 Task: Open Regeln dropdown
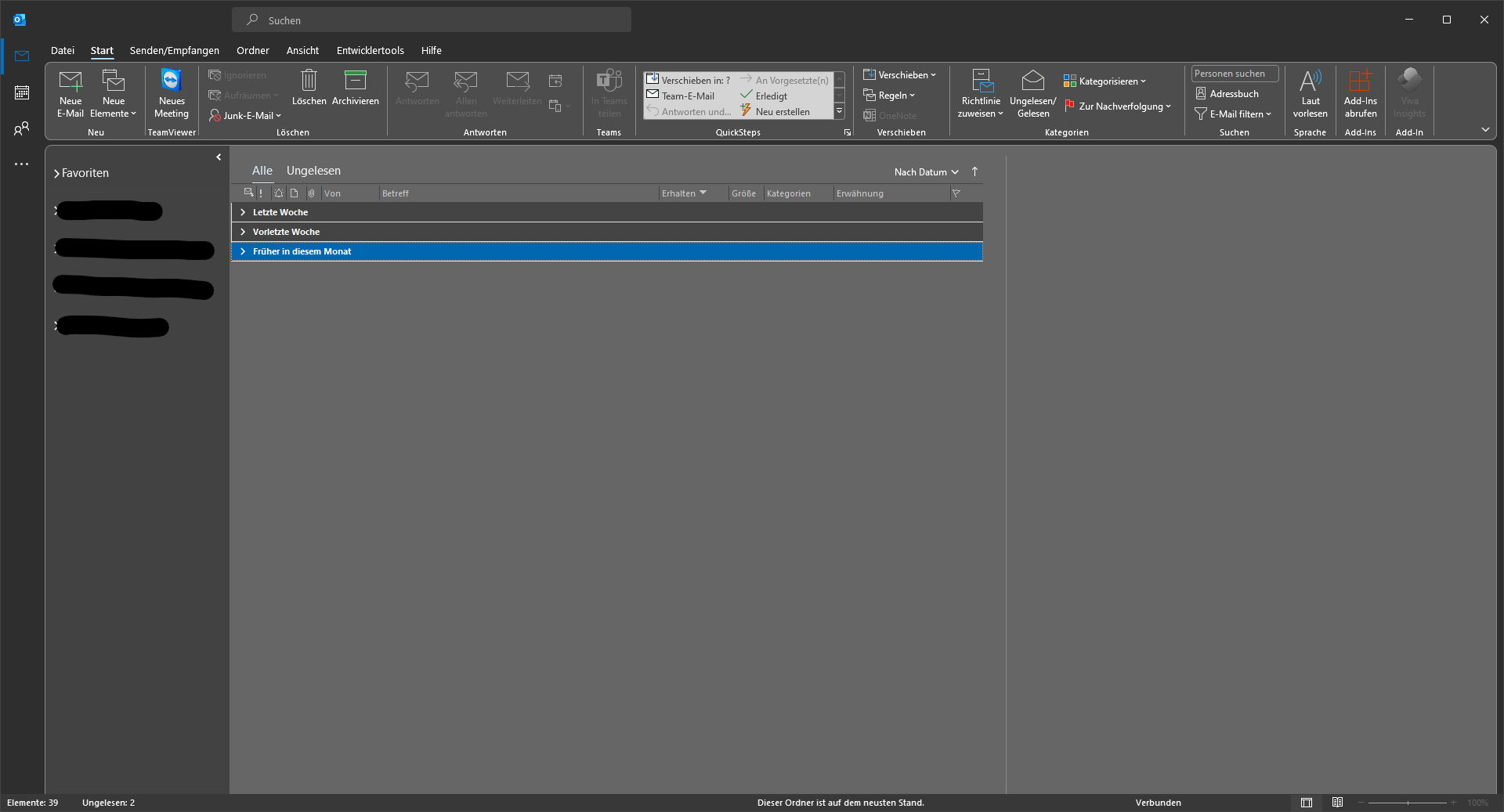coord(889,96)
